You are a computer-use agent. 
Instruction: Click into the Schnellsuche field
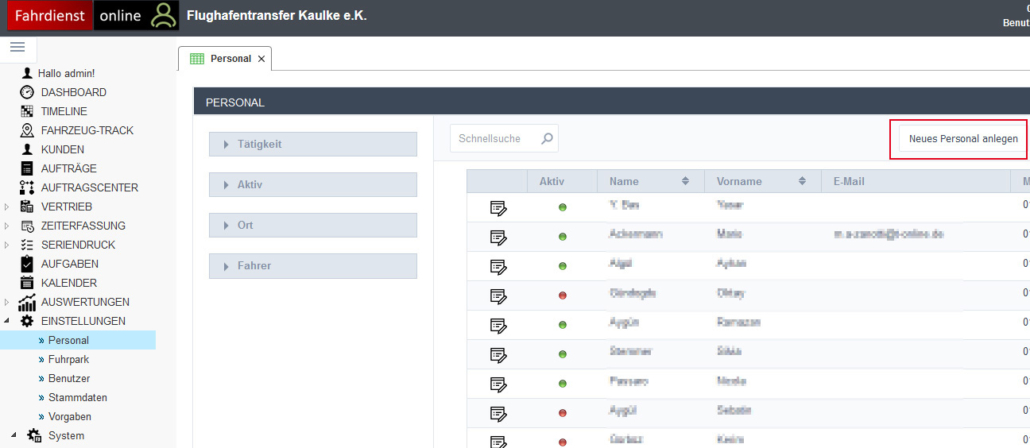pos(492,139)
